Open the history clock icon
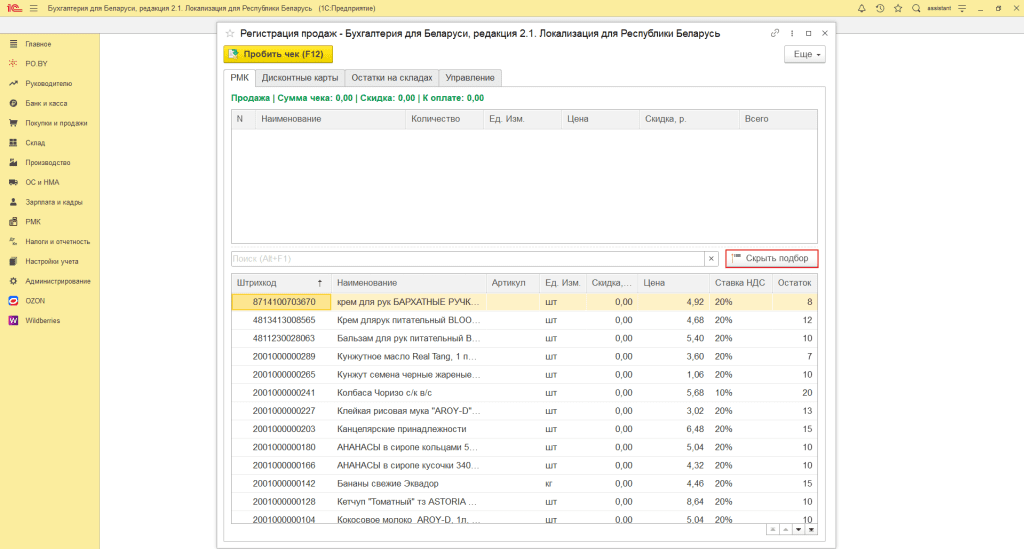1024x549 pixels. [x=880, y=8]
